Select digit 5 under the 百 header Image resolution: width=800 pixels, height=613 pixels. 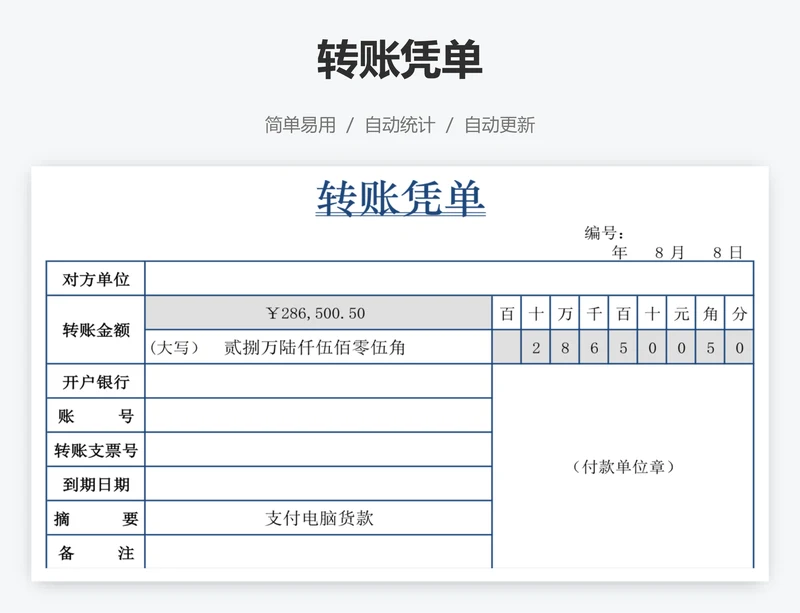tap(623, 347)
